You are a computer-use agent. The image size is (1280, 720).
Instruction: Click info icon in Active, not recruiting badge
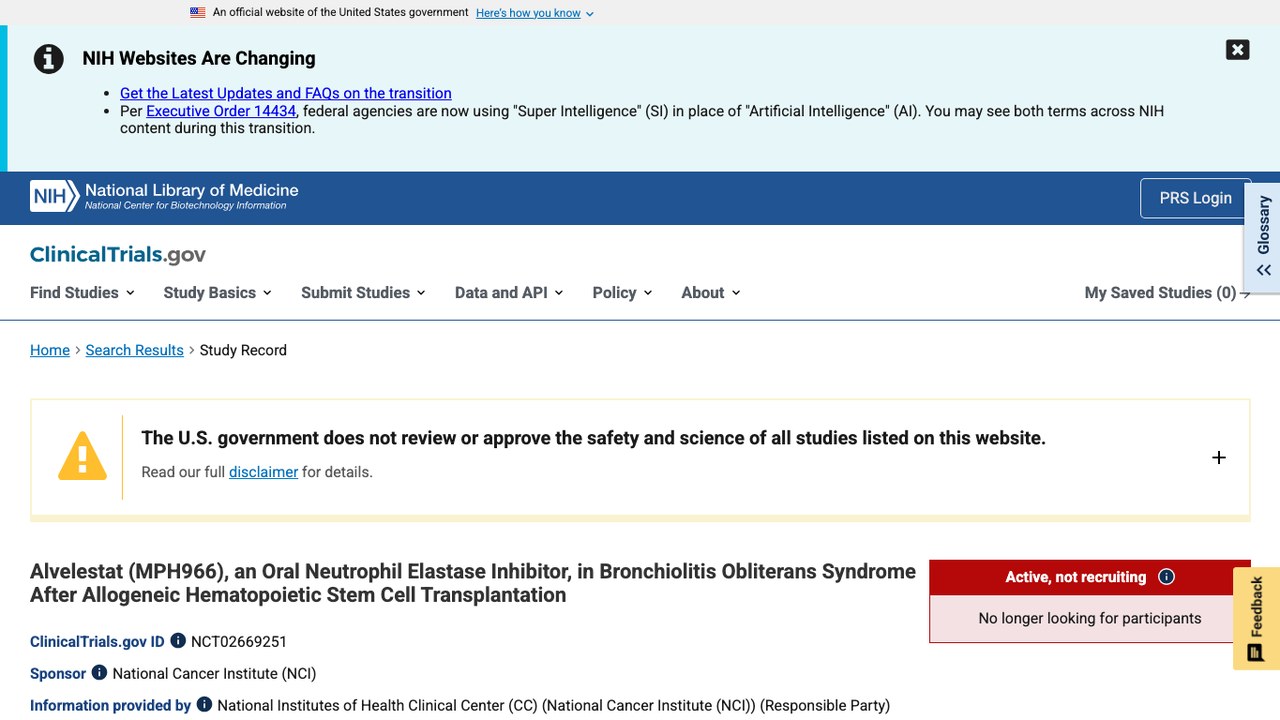[x=1166, y=577]
